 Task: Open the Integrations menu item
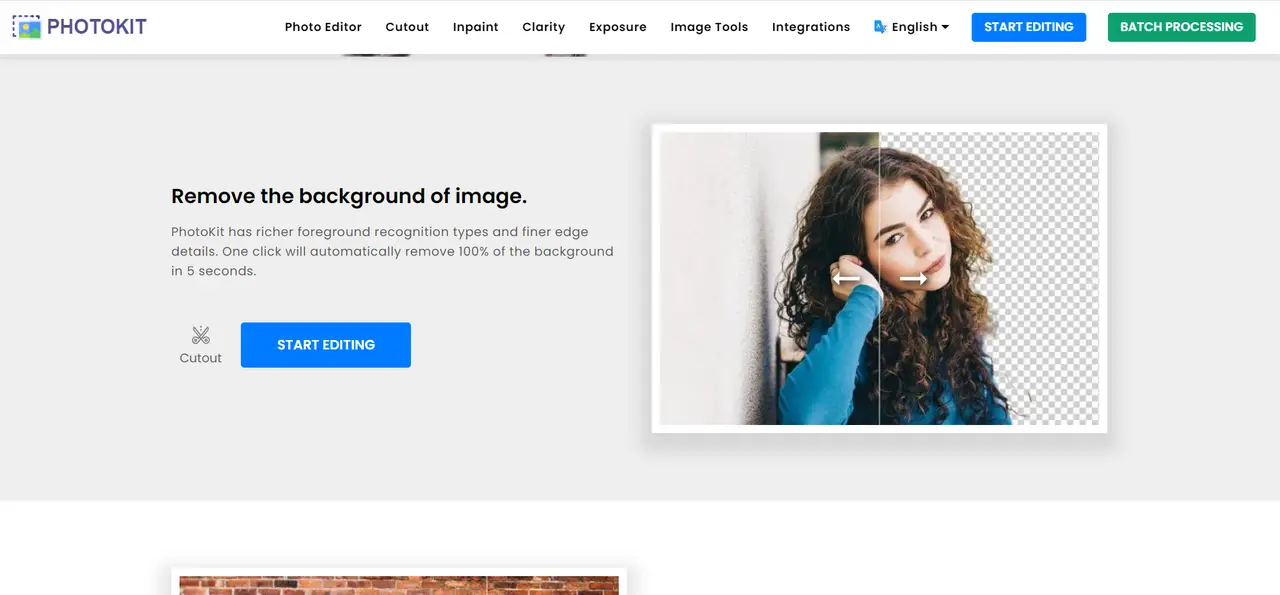tap(811, 27)
